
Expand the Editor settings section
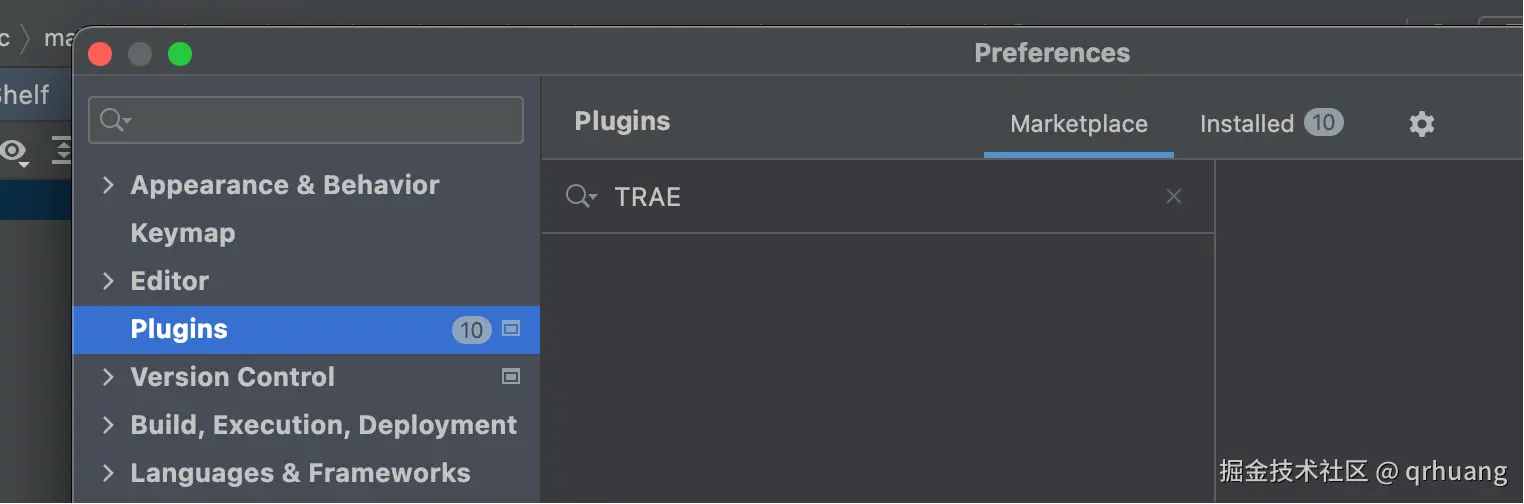click(x=109, y=281)
